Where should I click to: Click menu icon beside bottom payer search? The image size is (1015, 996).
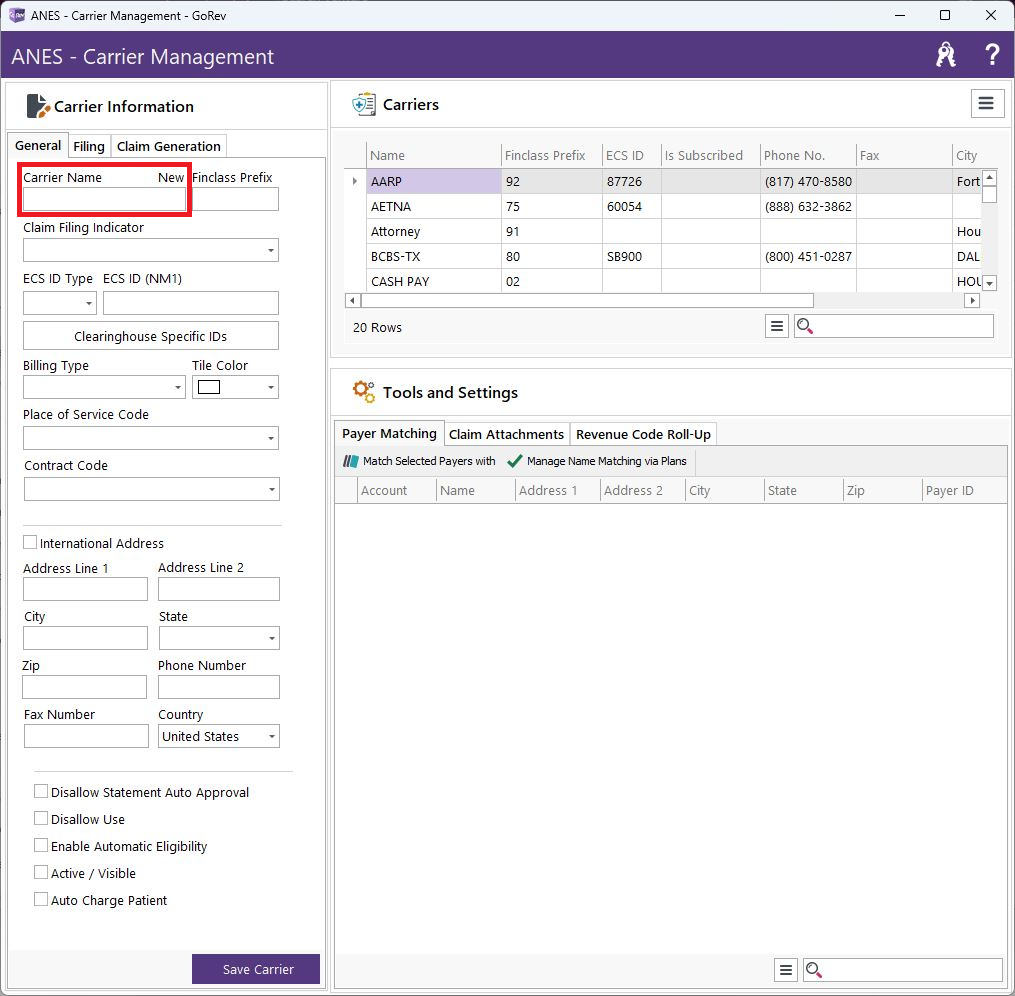[786, 970]
